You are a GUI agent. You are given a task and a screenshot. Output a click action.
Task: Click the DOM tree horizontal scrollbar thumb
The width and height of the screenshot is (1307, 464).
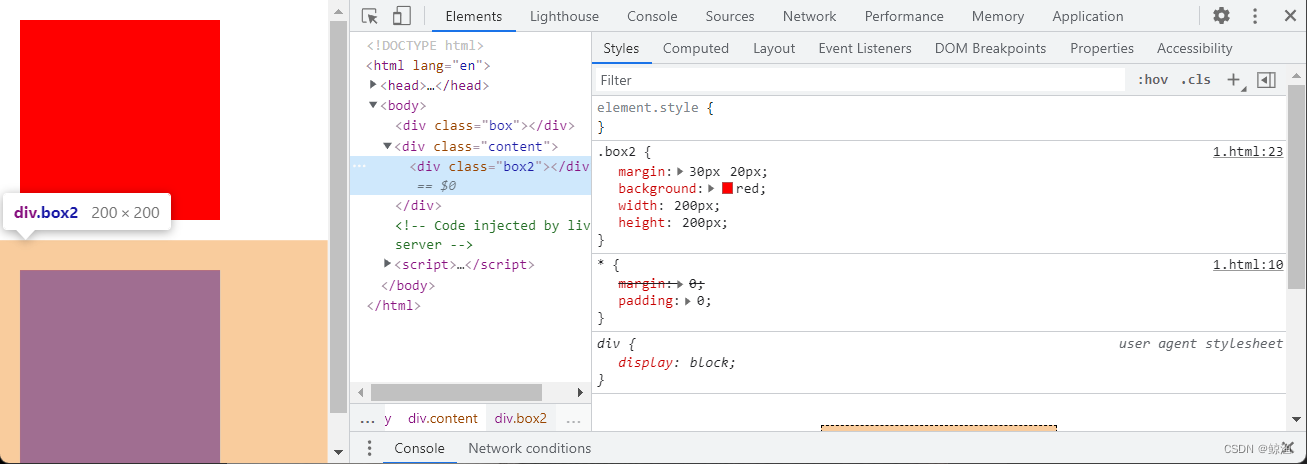[456, 392]
